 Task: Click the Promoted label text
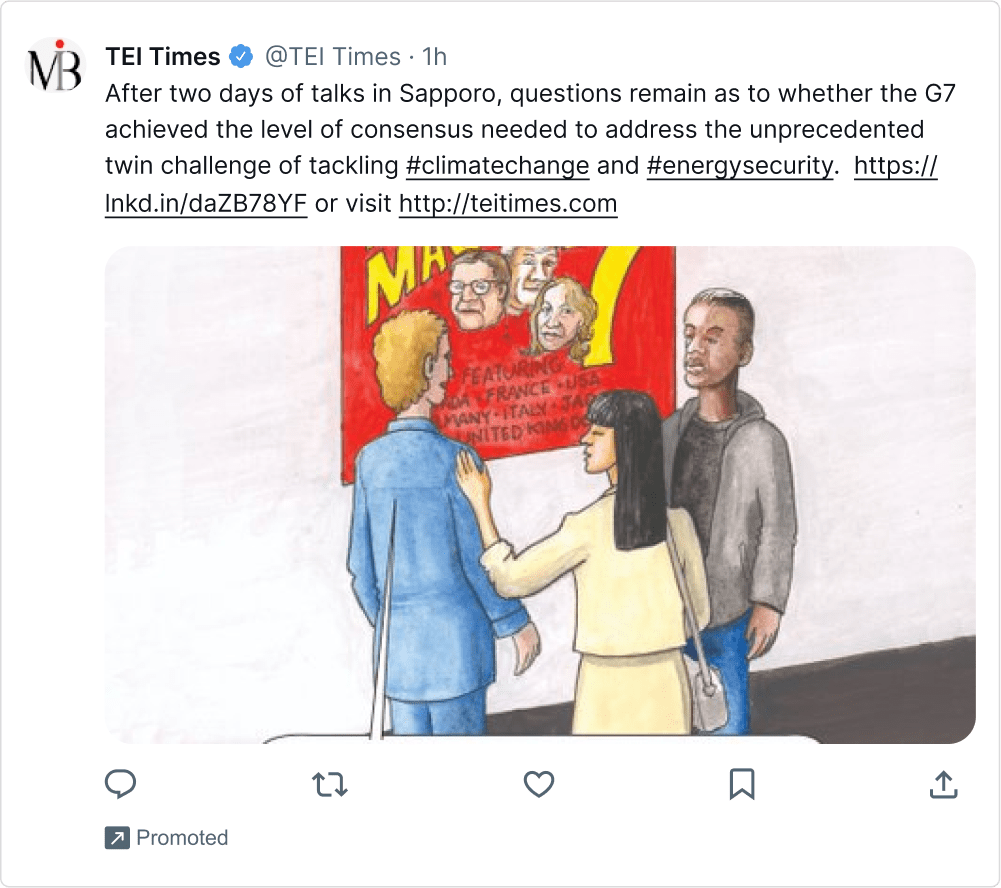[182, 838]
